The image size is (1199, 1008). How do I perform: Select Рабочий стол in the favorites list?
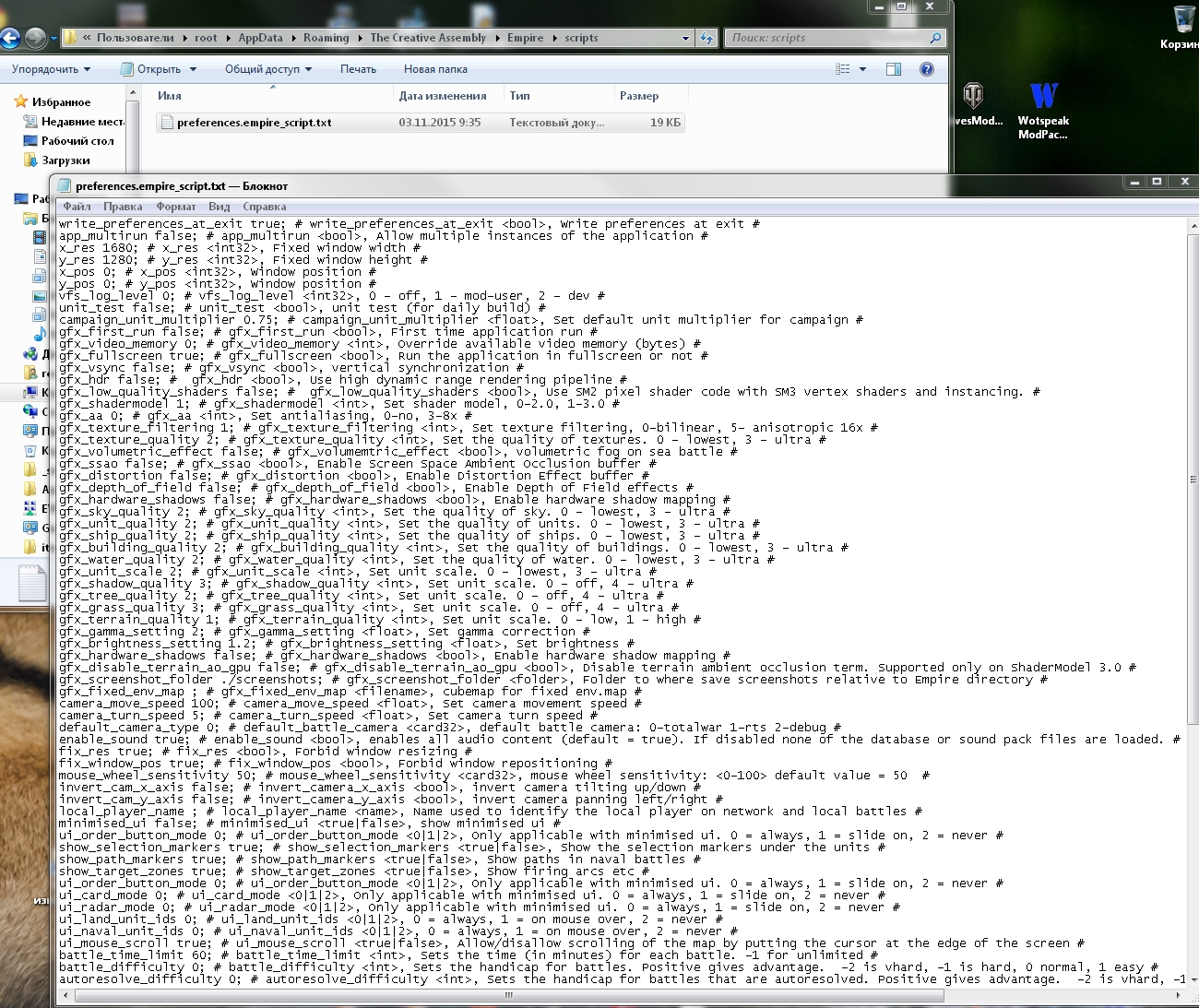[x=77, y=141]
